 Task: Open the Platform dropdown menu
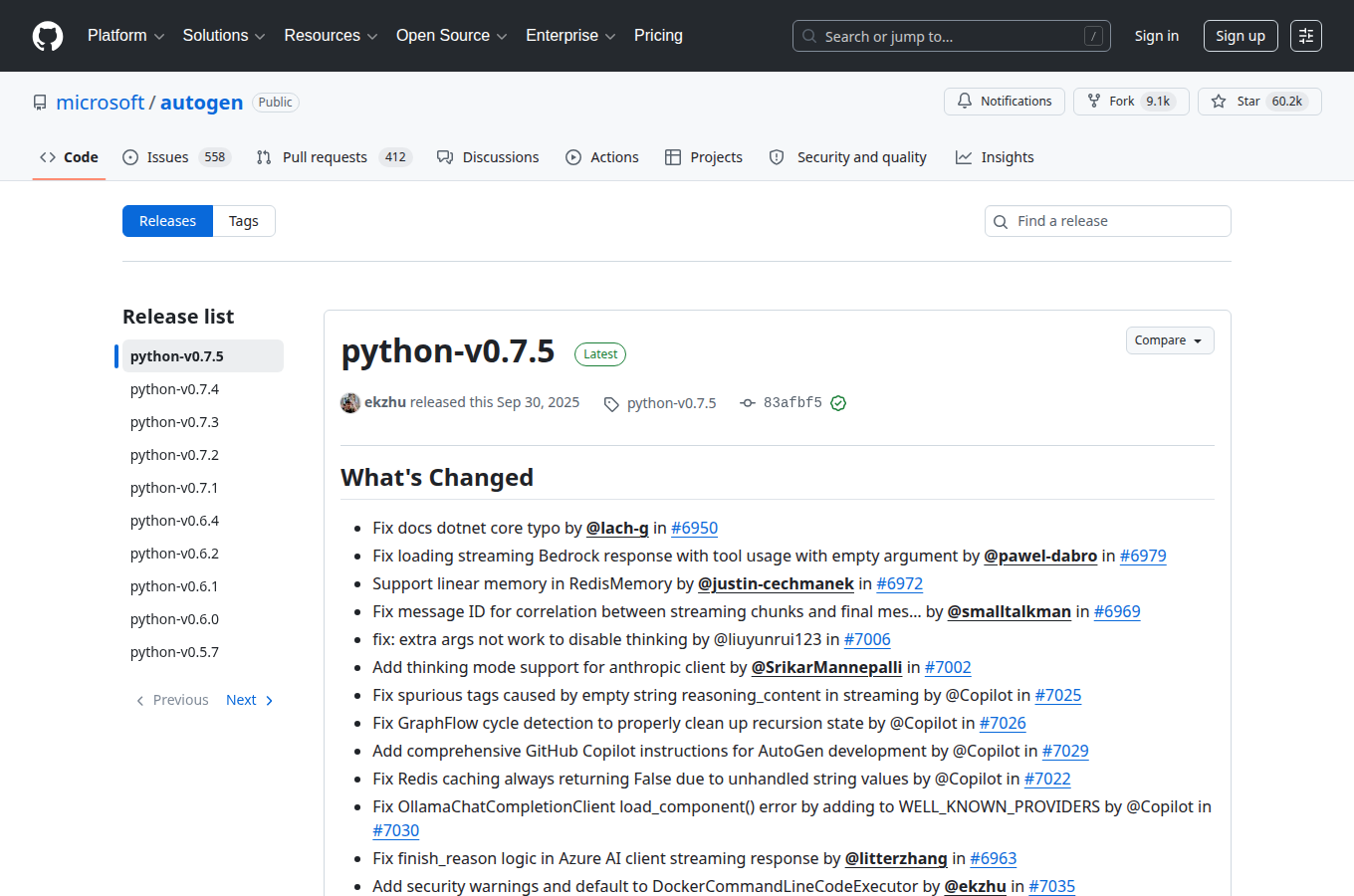click(126, 36)
